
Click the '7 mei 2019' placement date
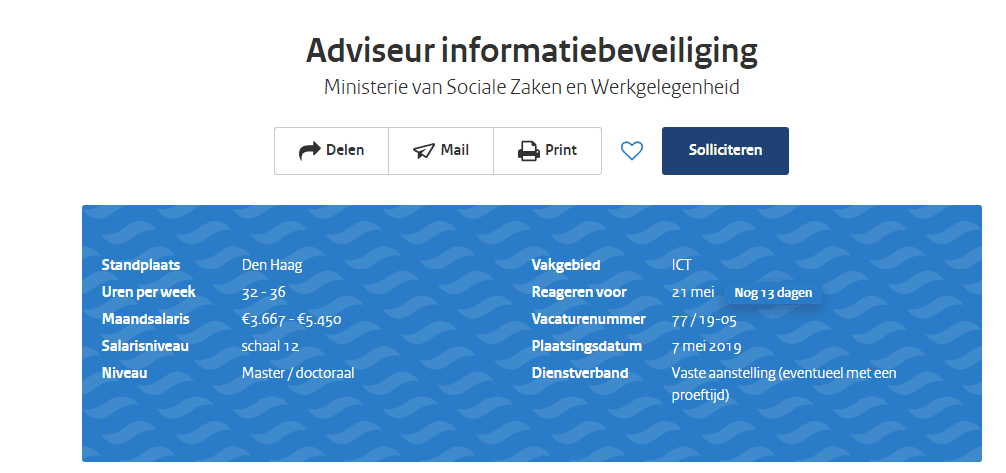click(708, 346)
